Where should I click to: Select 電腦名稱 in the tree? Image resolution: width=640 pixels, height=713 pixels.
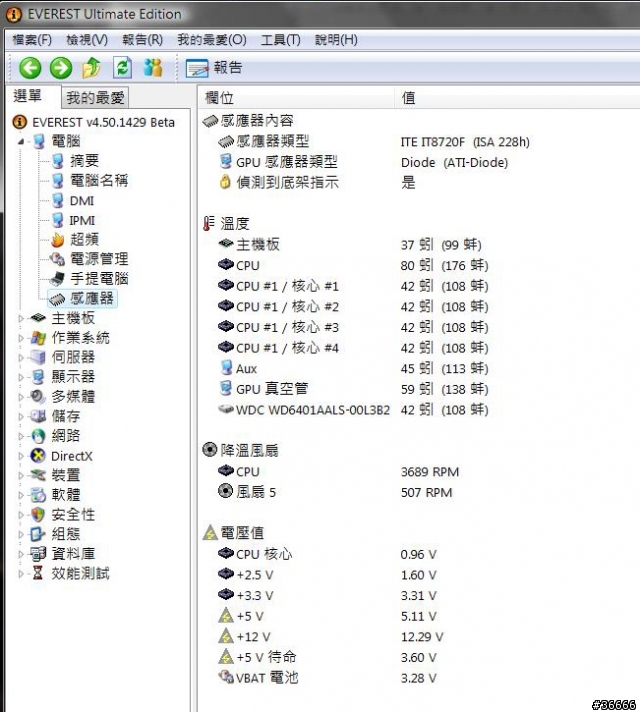point(99,181)
